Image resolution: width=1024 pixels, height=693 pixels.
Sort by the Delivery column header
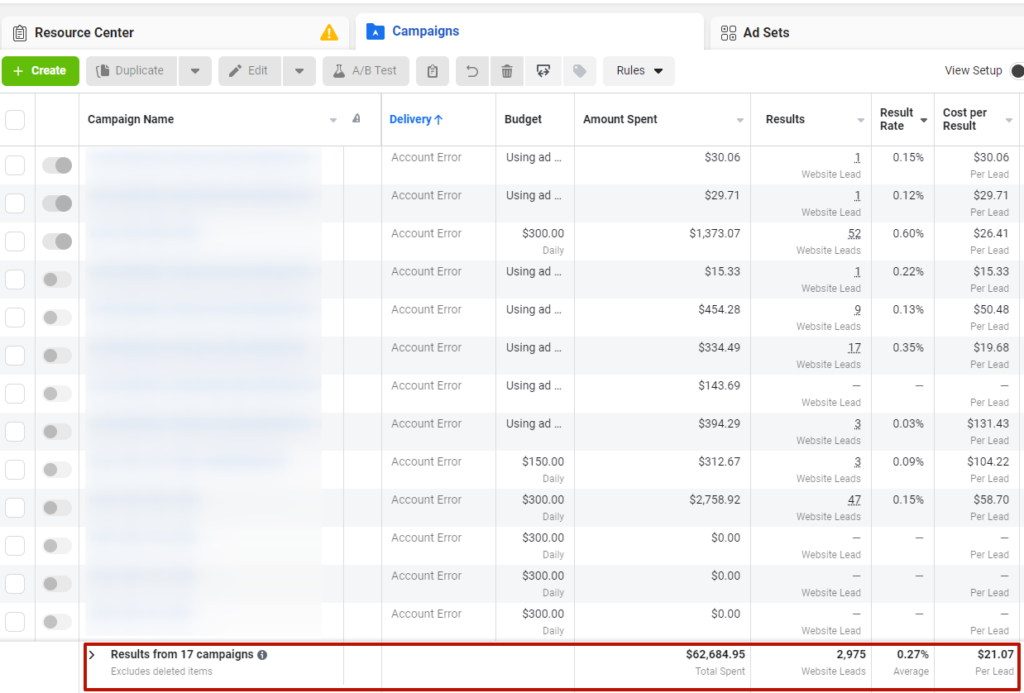[x=416, y=120]
